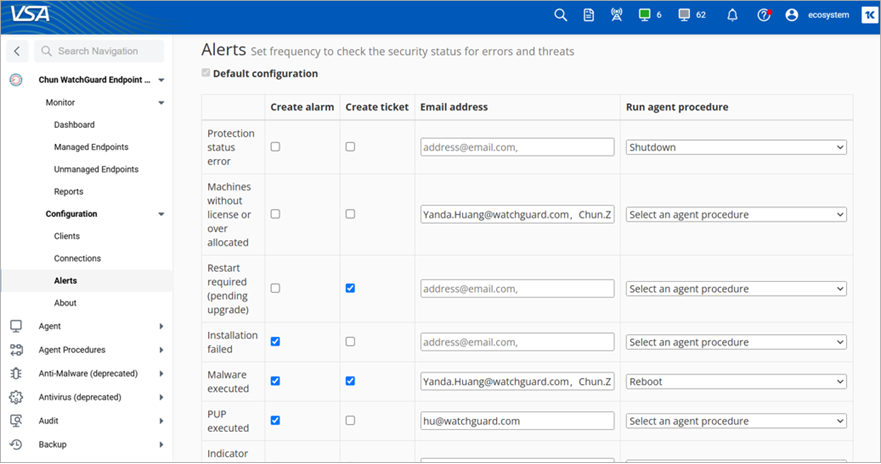Toggle Create alarm for Protection status error
Viewport: 881px width, 464px height.
275,147
